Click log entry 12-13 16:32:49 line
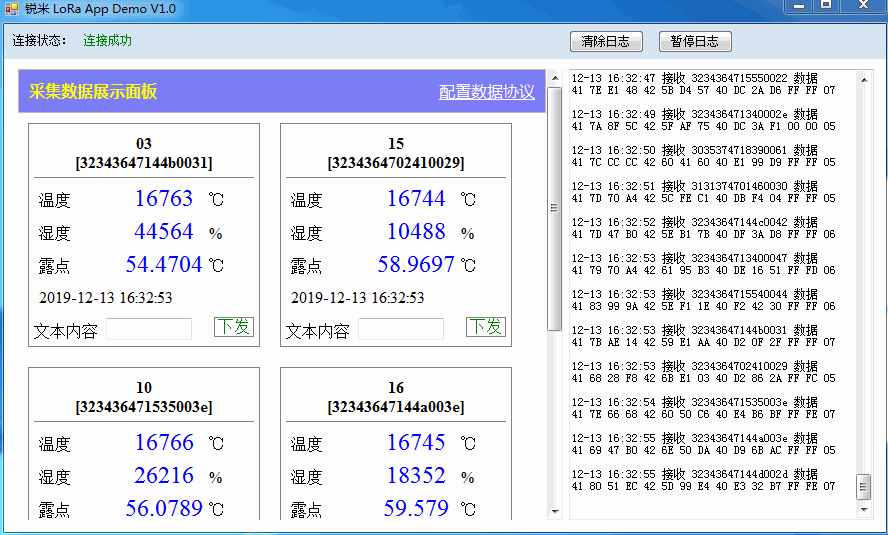 [x=694, y=114]
